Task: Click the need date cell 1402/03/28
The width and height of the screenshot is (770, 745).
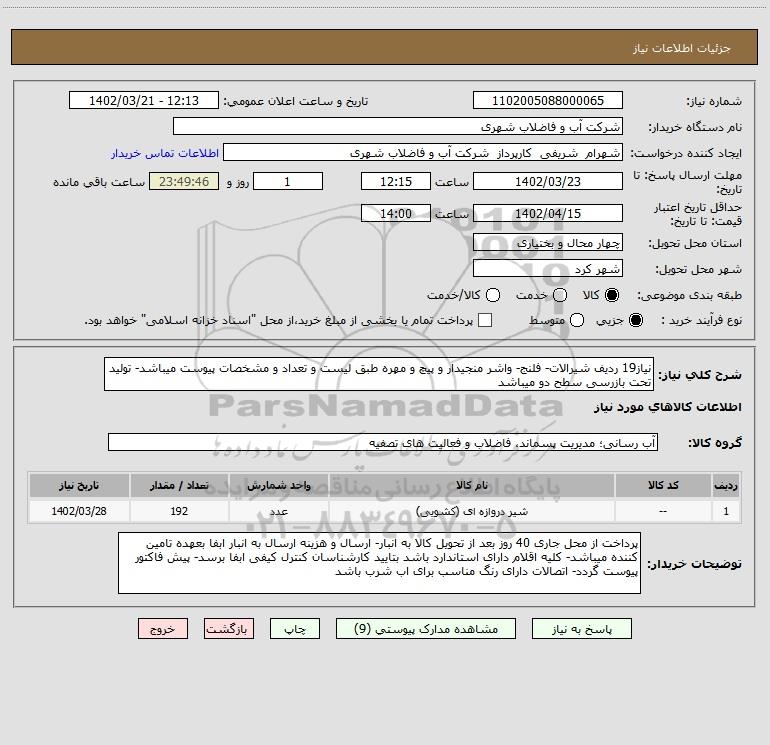Action: click(79, 511)
